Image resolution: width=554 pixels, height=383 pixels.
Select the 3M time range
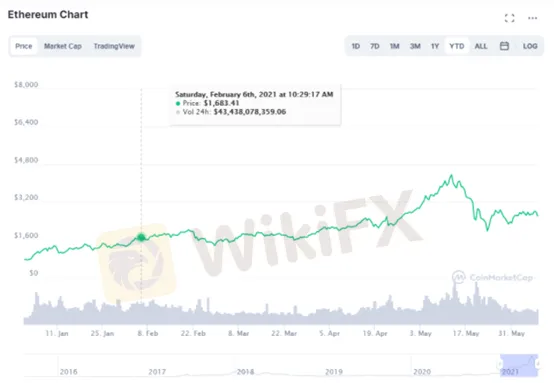(415, 46)
